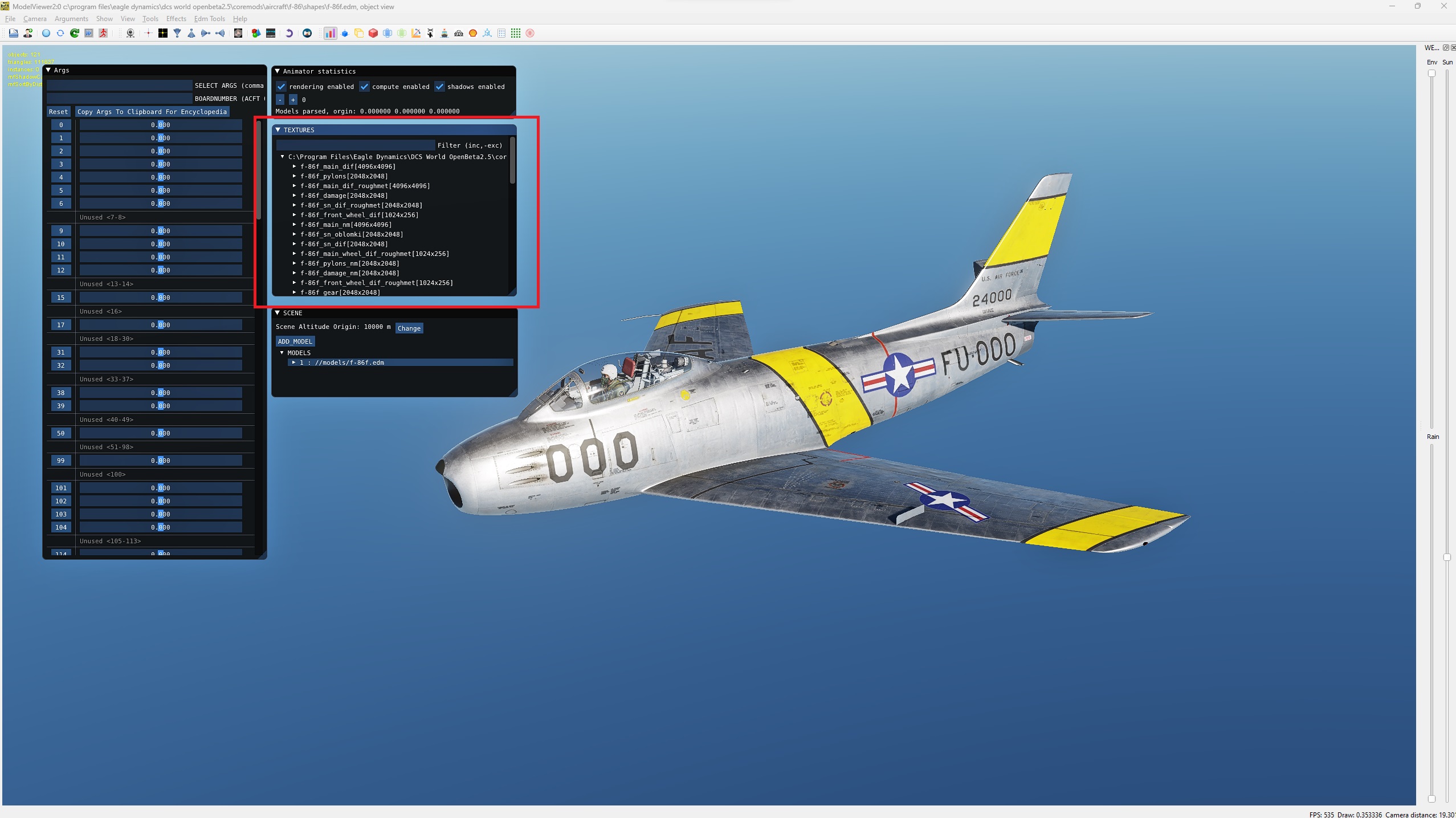Image resolution: width=1456 pixels, height=818 pixels.
Task: Click the Env slider handle
Action: pyautogui.click(x=1431, y=74)
